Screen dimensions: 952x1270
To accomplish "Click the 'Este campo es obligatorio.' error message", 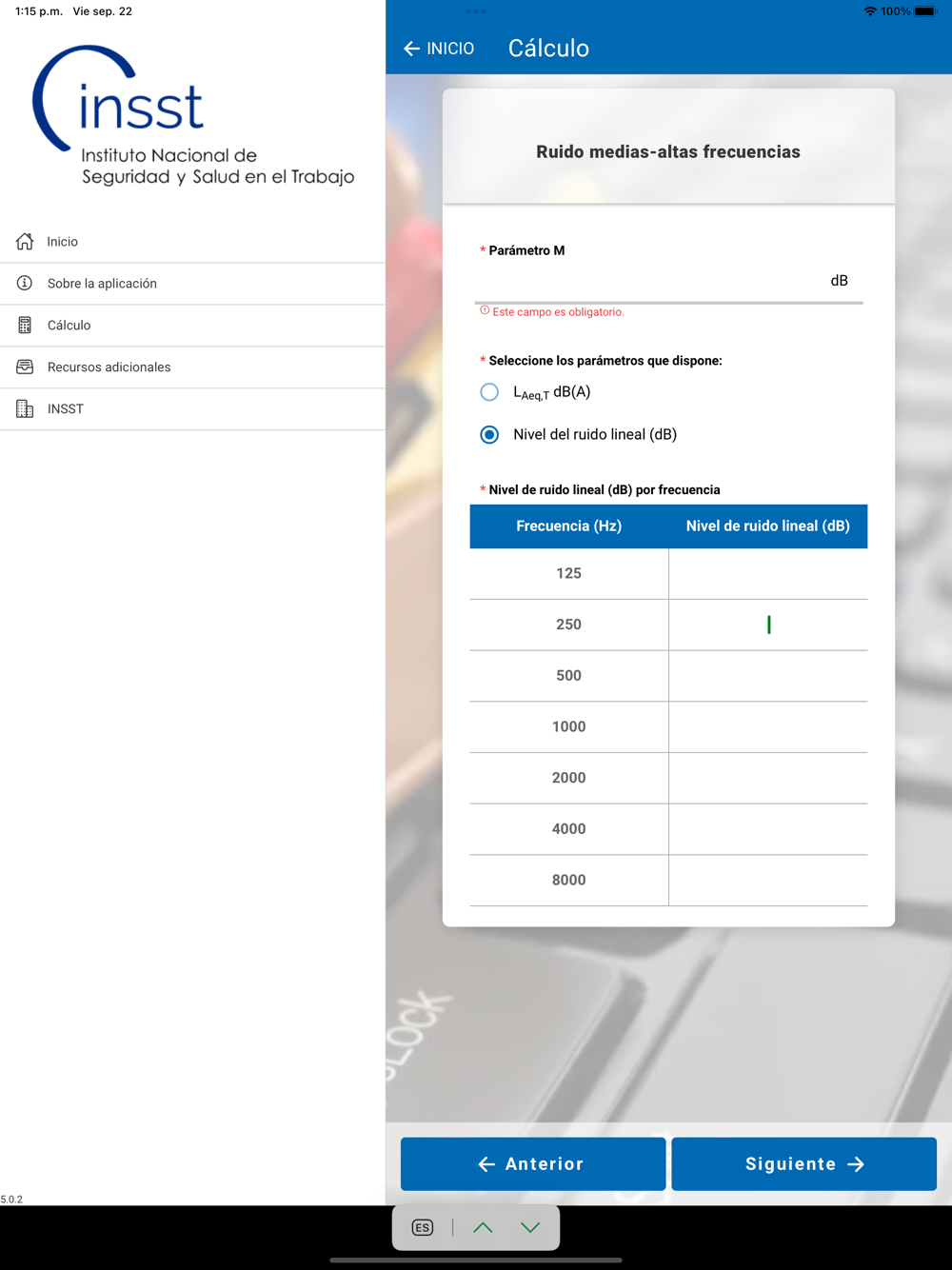I will (552, 312).
